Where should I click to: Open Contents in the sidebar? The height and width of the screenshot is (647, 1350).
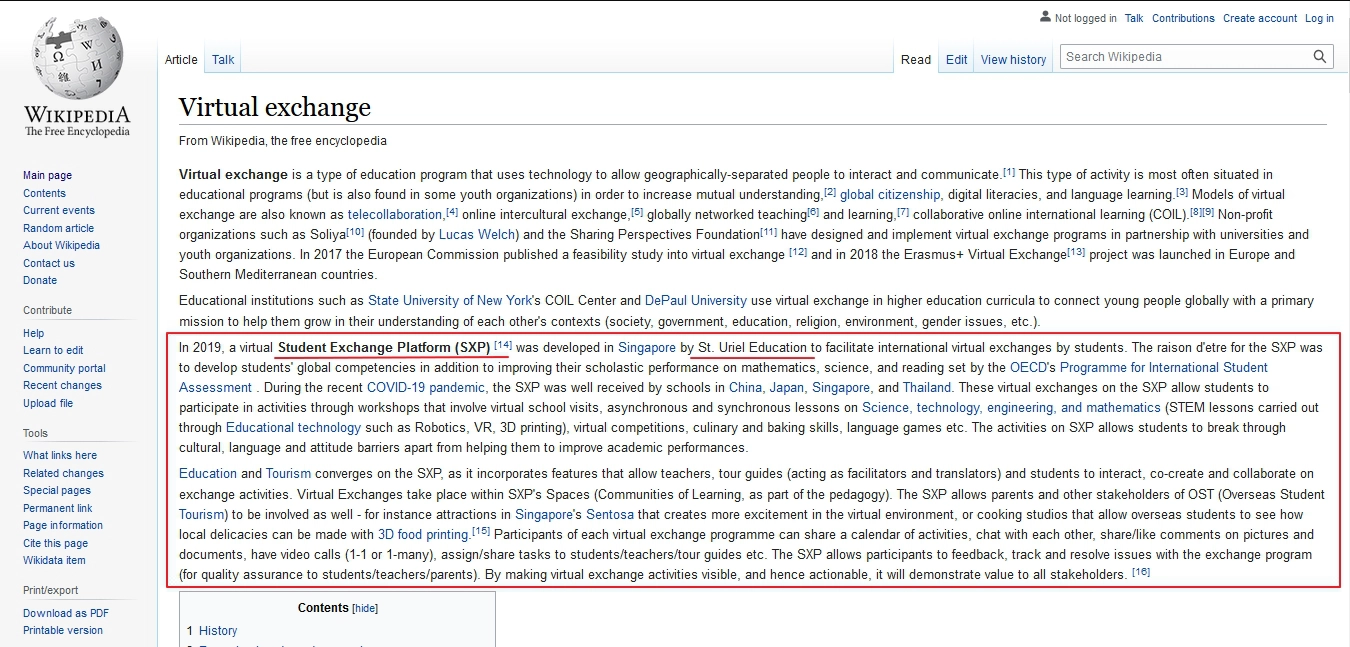[44, 194]
